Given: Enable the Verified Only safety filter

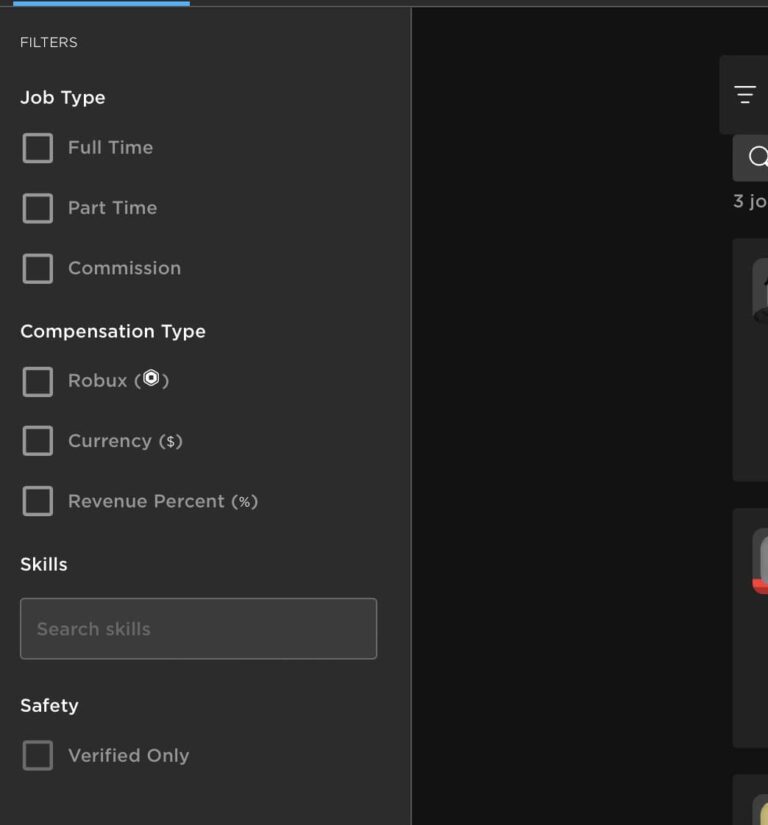Looking at the screenshot, I should pyautogui.click(x=37, y=755).
